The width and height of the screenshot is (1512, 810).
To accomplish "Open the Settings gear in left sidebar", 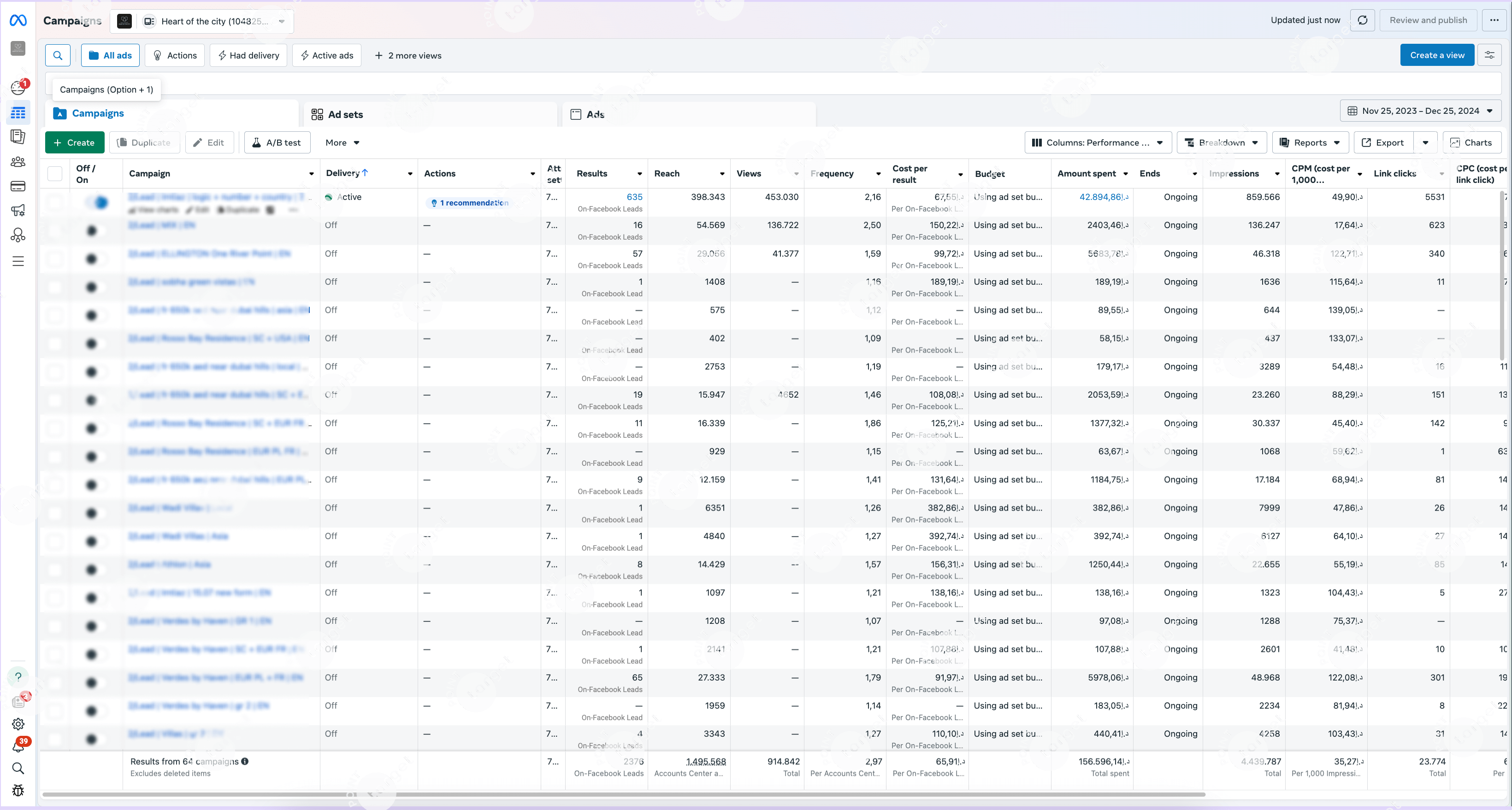I will [18, 724].
